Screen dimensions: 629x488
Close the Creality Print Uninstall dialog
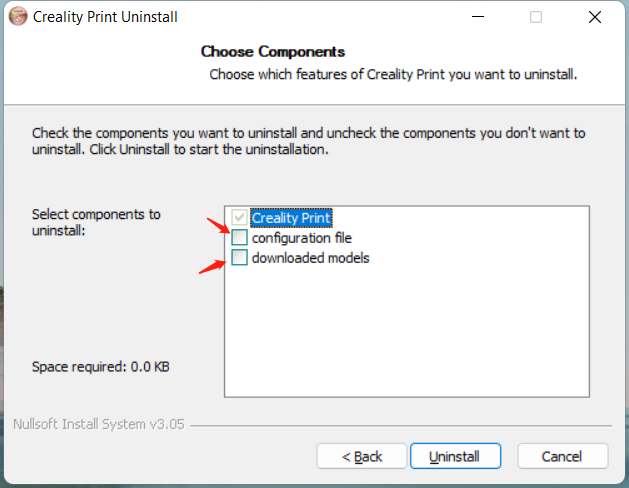(x=595, y=17)
